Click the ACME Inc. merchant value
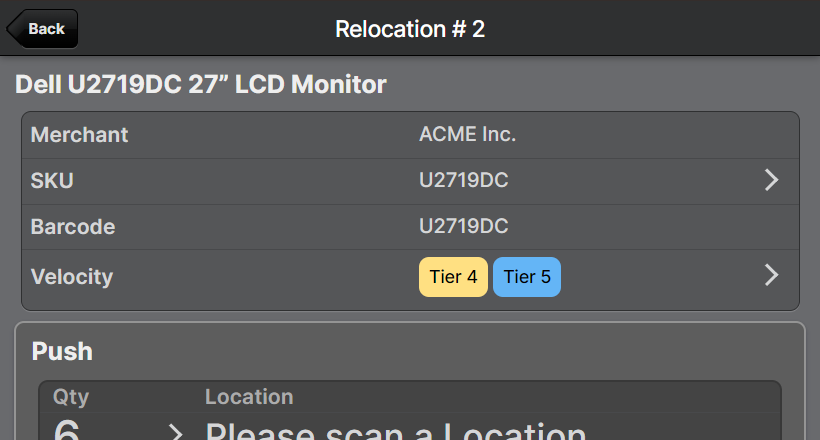The height and width of the screenshot is (440, 820). (467, 134)
